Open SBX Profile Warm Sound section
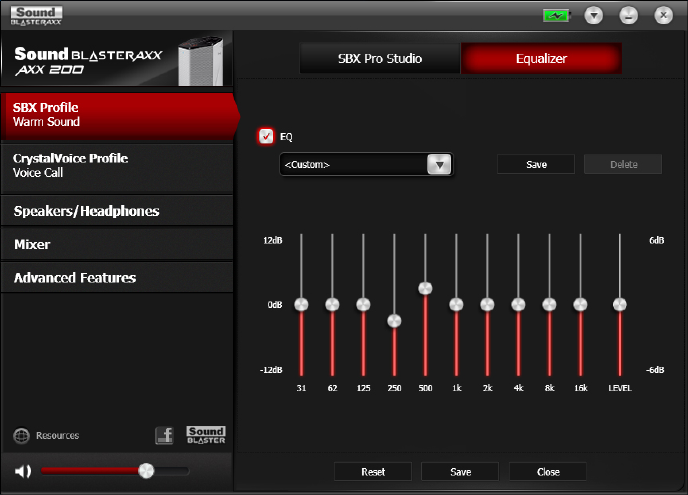The width and height of the screenshot is (688, 495). click(x=118, y=116)
